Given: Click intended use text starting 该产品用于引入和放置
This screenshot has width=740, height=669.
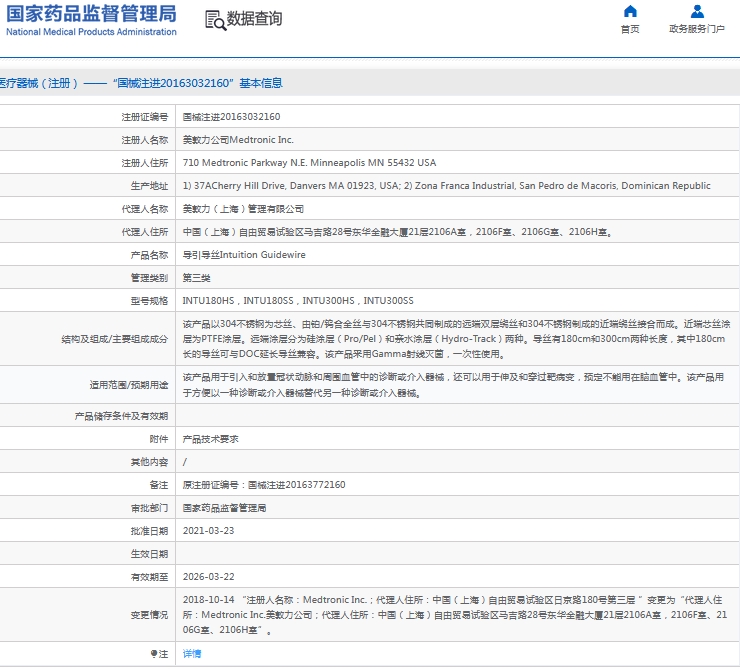Looking at the screenshot, I should click(453, 385).
